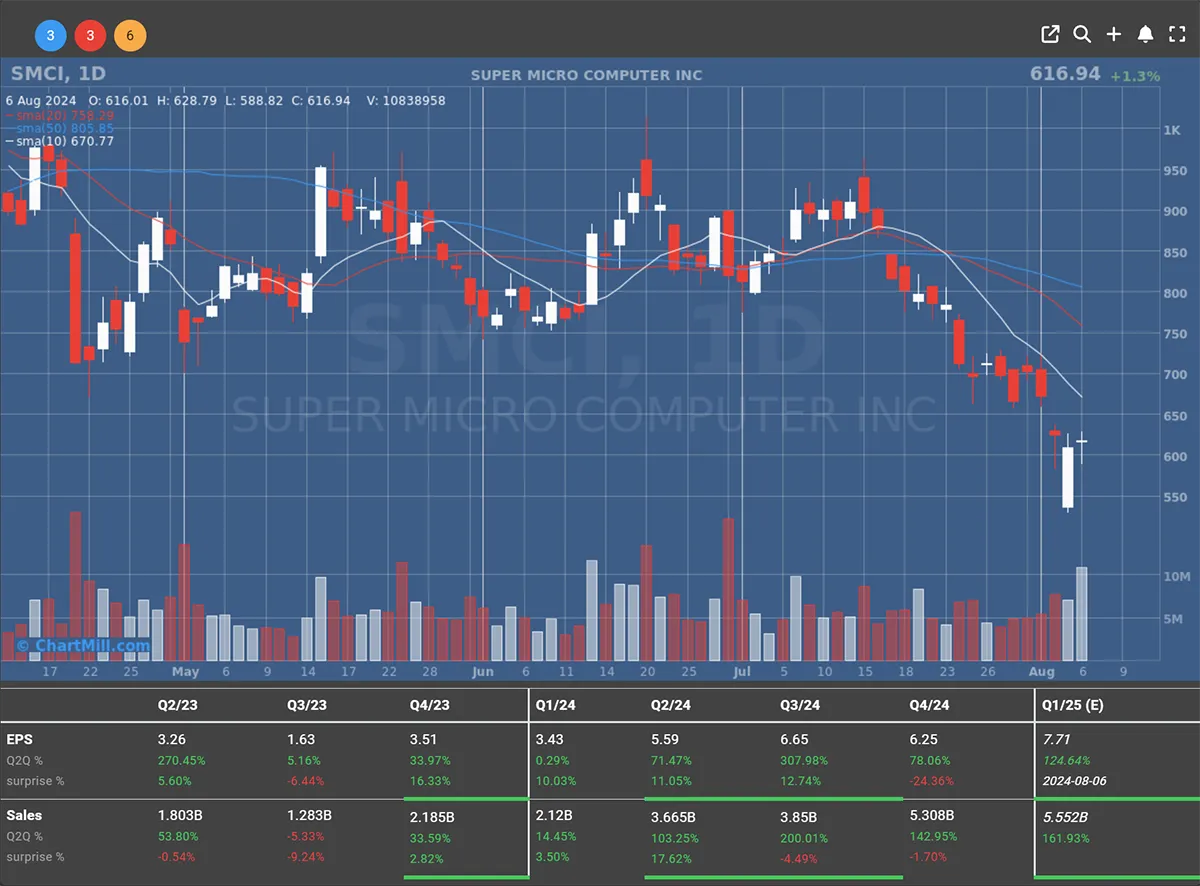Click the 17.62% sales surprise value
The image size is (1200, 886).
click(671, 858)
